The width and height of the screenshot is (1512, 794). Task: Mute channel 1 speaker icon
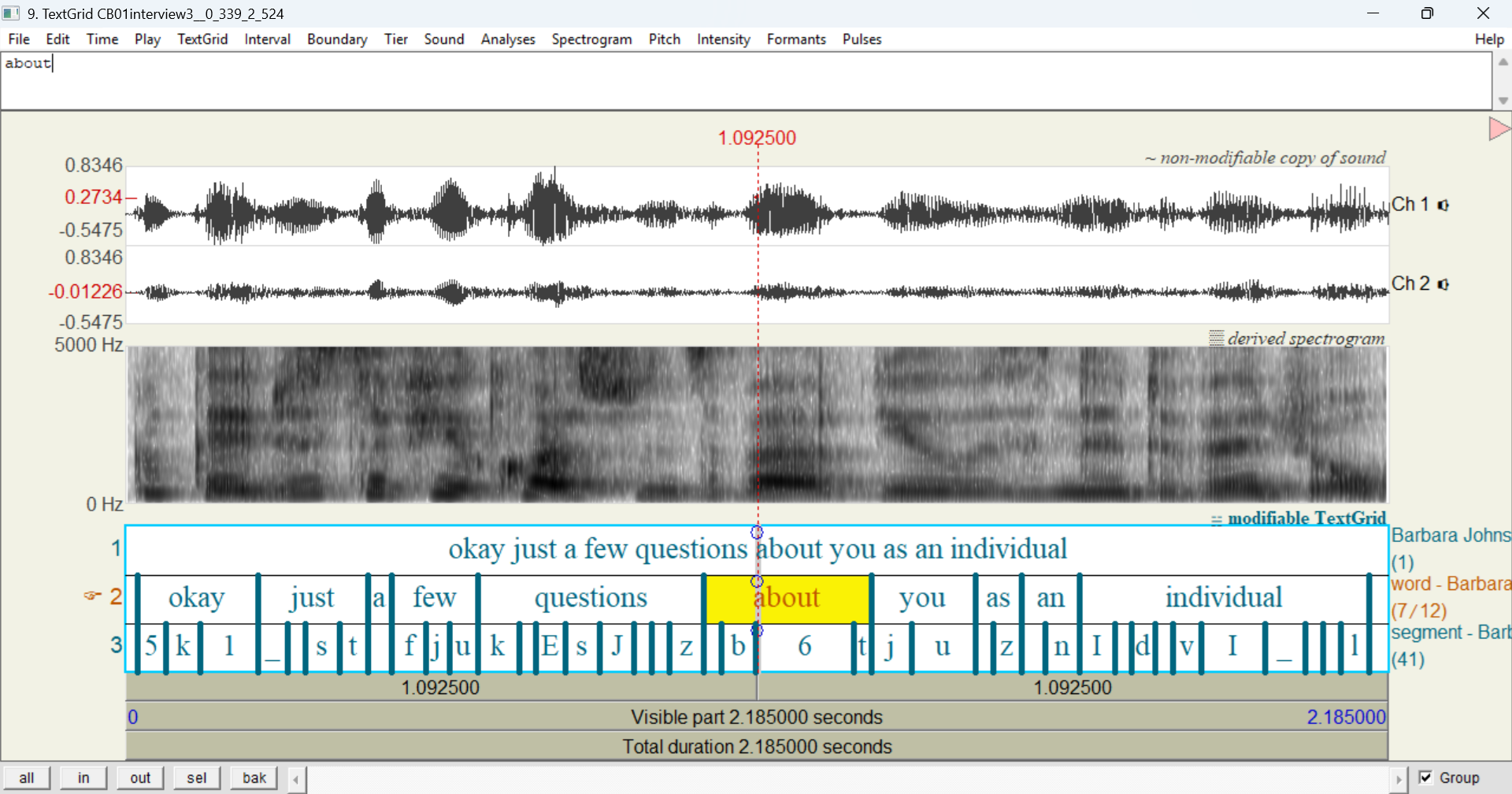click(1443, 205)
